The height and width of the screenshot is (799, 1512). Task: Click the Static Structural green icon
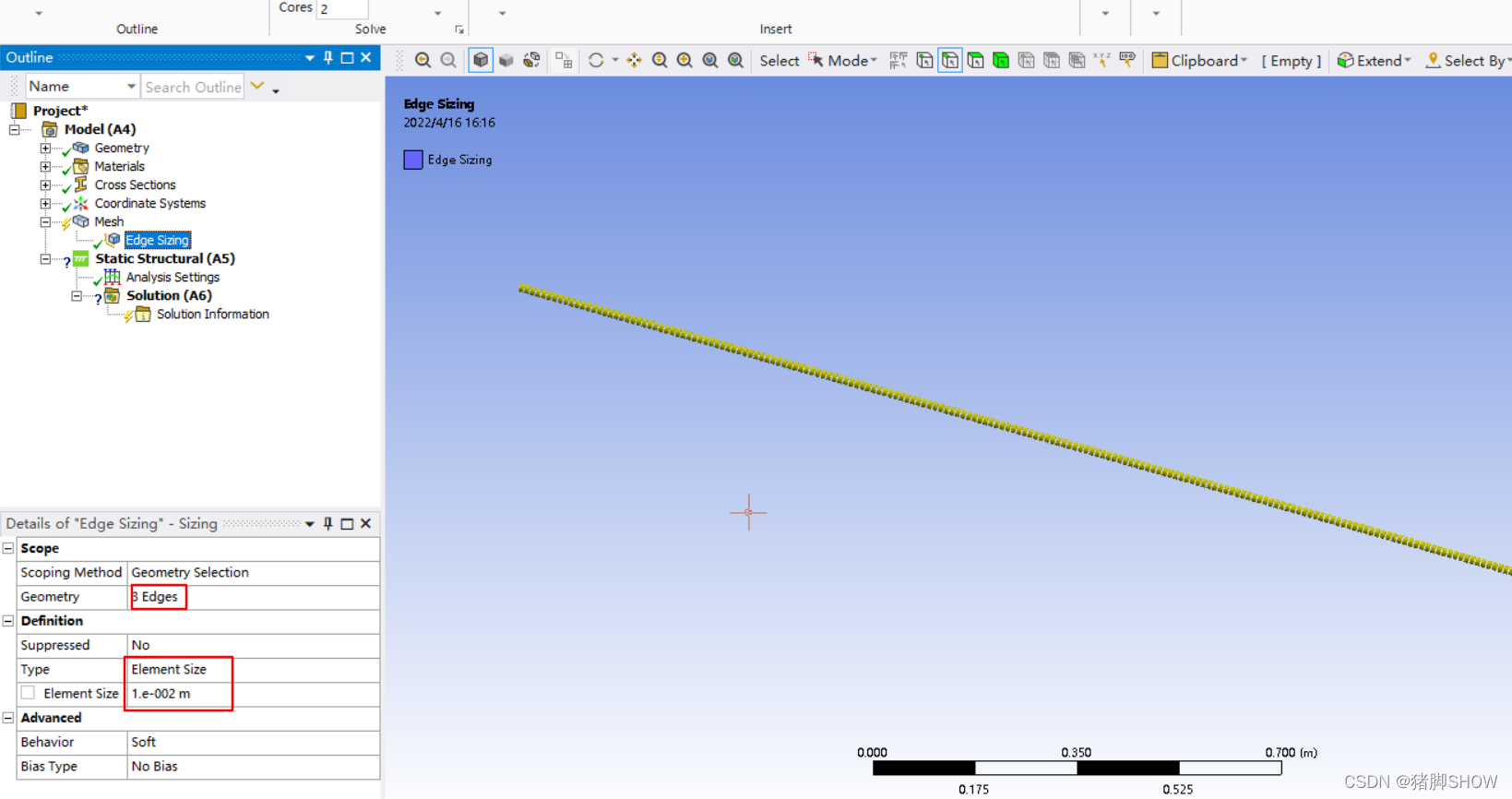81,258
